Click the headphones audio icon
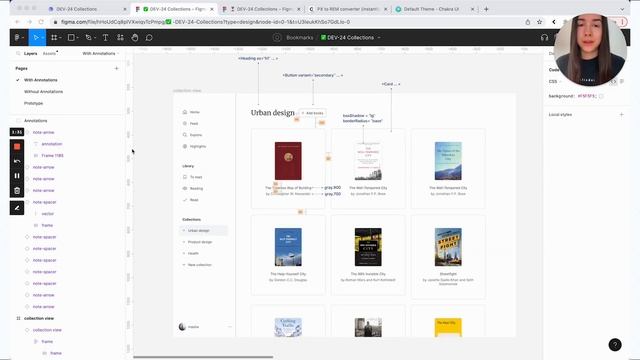640x360 pixels. tap(544, 38)
